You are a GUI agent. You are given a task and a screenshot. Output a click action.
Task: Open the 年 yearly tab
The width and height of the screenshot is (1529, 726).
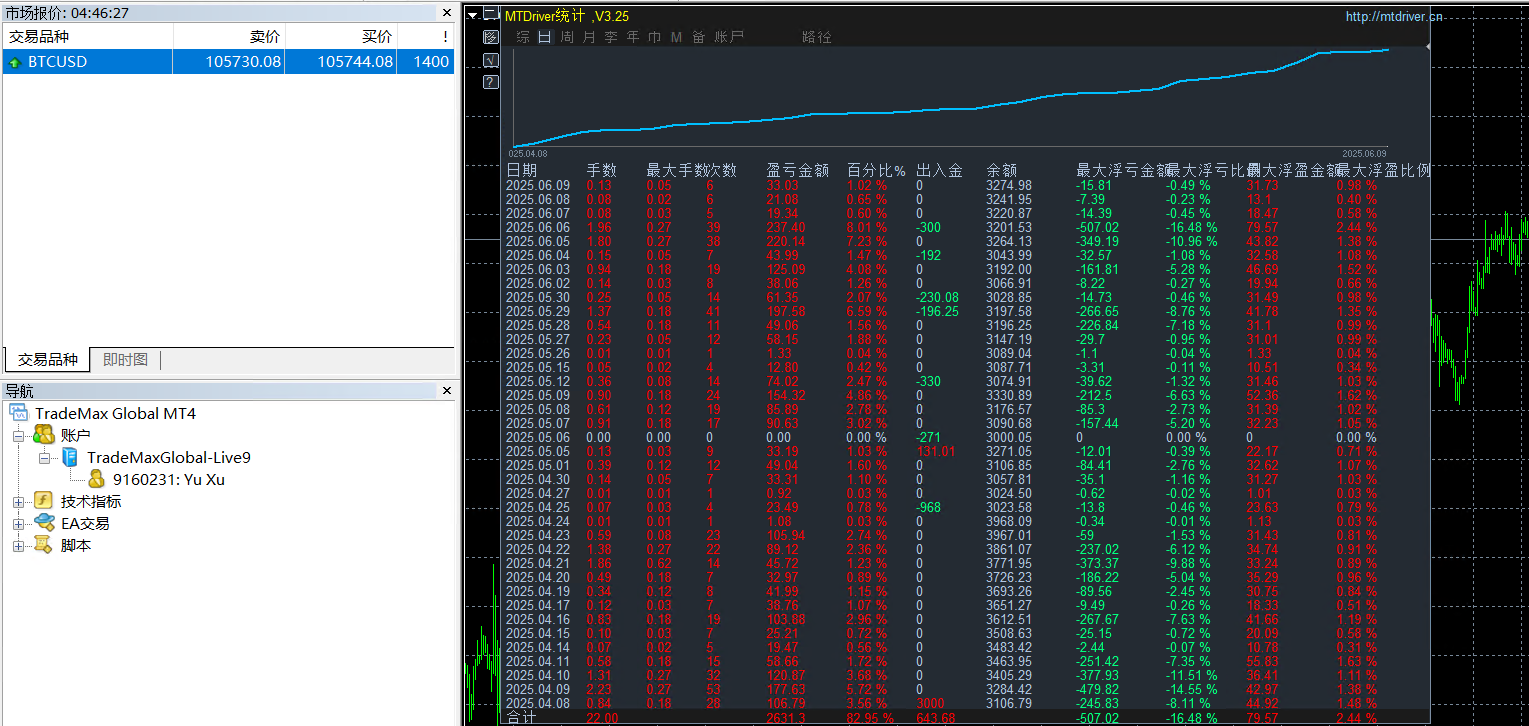click(633, 37)
